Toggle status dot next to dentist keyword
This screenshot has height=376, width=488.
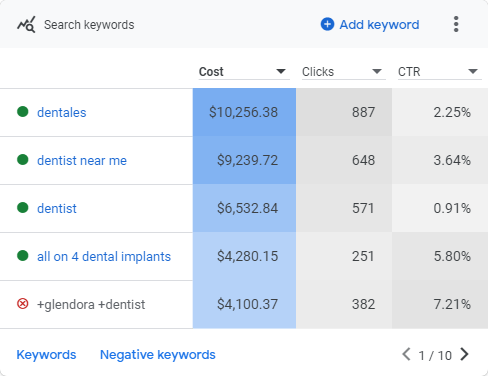coord(23,208)
